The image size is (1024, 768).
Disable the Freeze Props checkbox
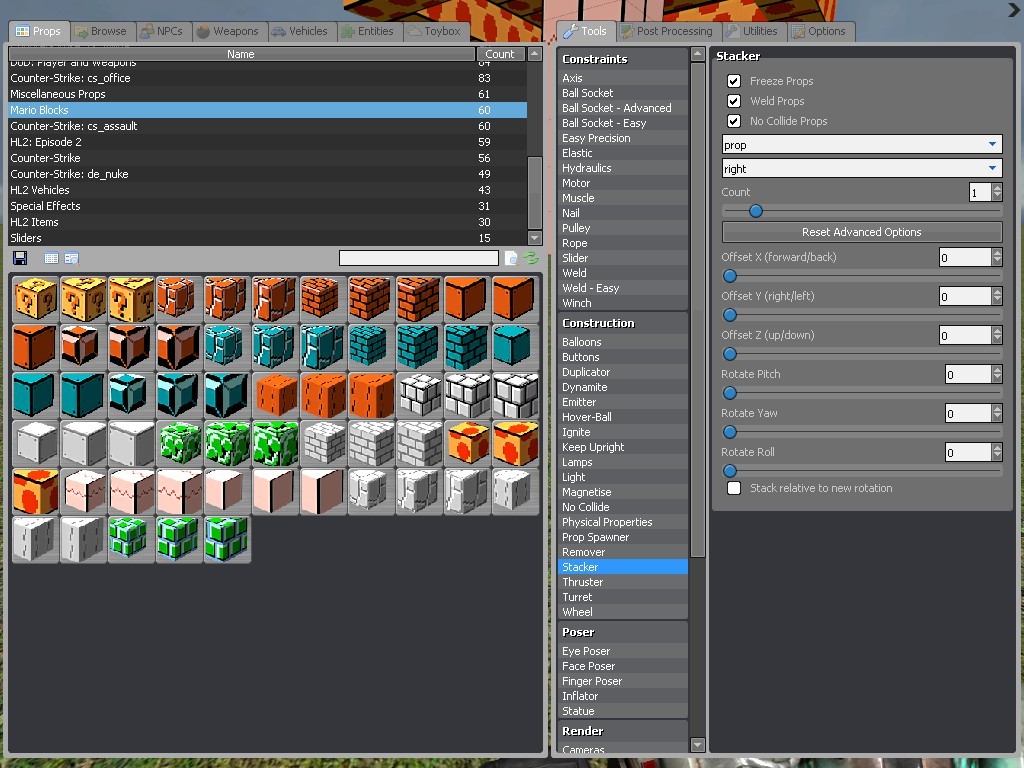(x=735, y=81)
